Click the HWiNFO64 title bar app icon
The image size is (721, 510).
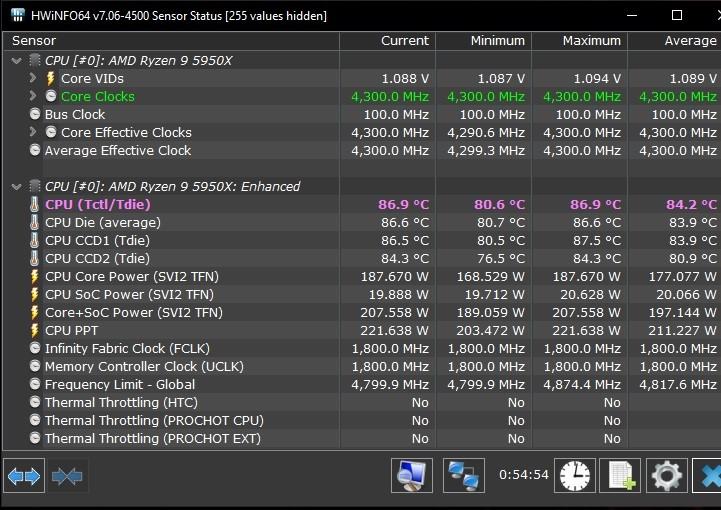pos(17,15)
